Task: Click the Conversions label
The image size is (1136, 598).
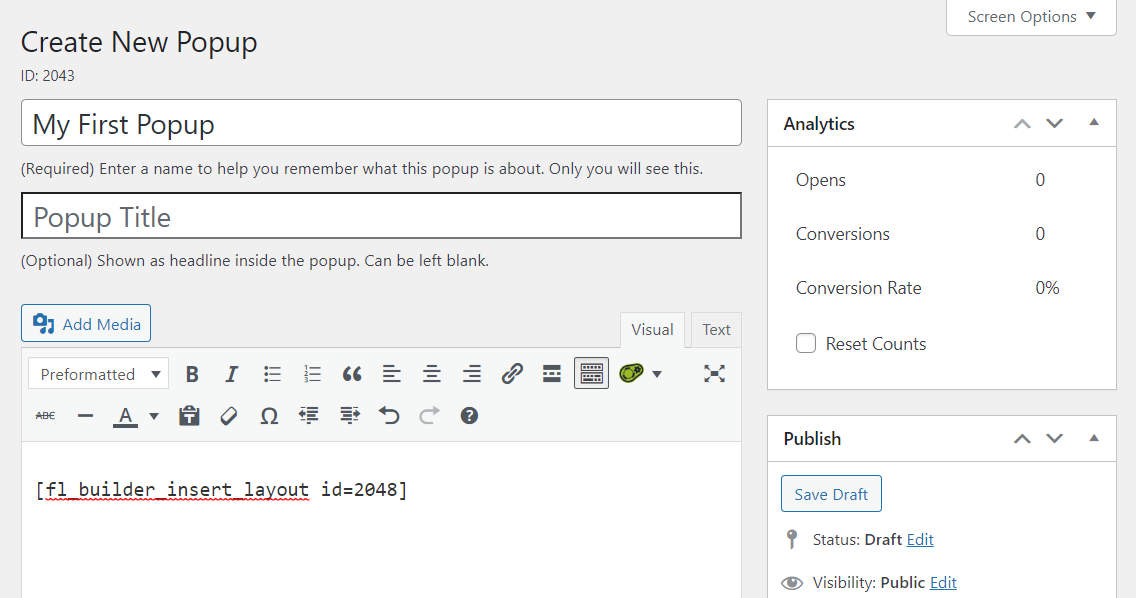Action: pyautogui.click(x=843, y=234)
